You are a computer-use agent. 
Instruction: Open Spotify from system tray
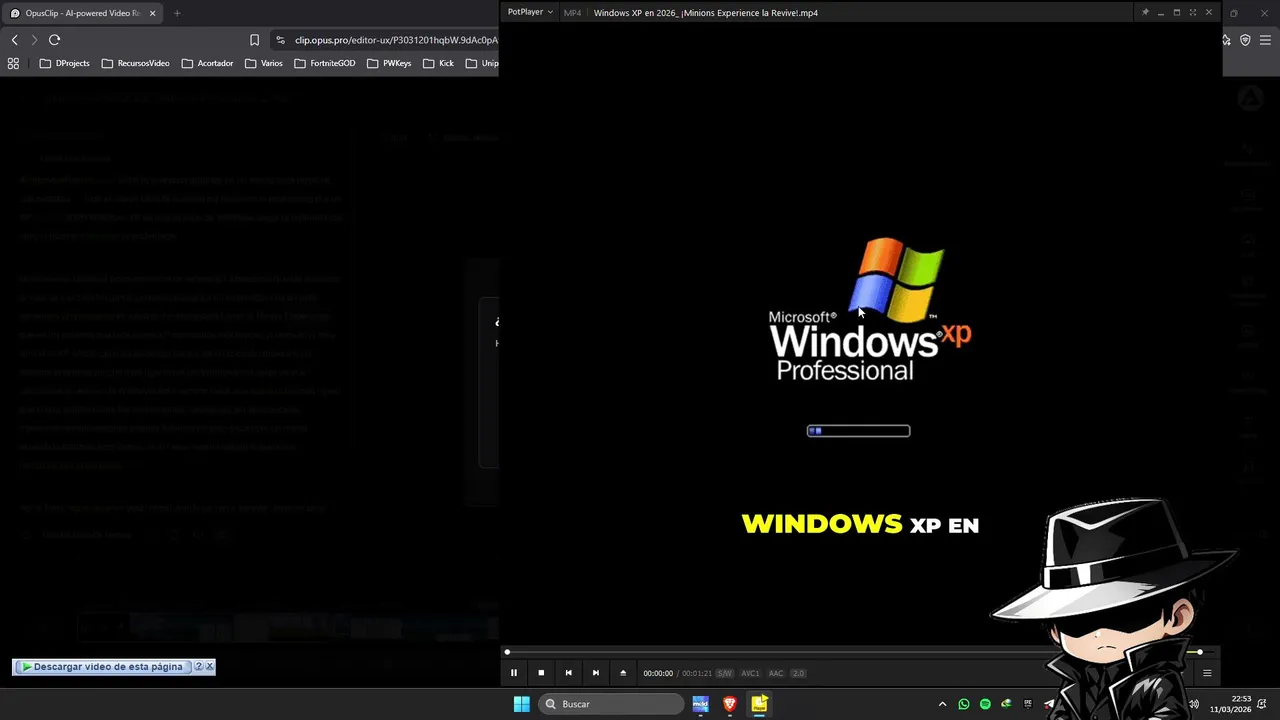pos(985,704)
